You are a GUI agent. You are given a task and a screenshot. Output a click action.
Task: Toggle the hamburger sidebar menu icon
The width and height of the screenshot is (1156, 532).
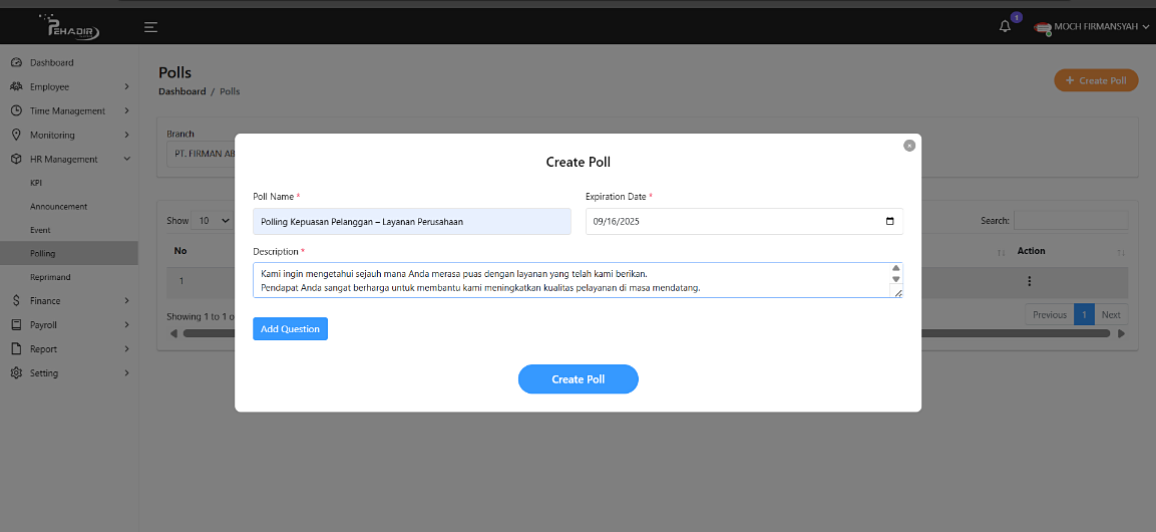coord(150,27)
